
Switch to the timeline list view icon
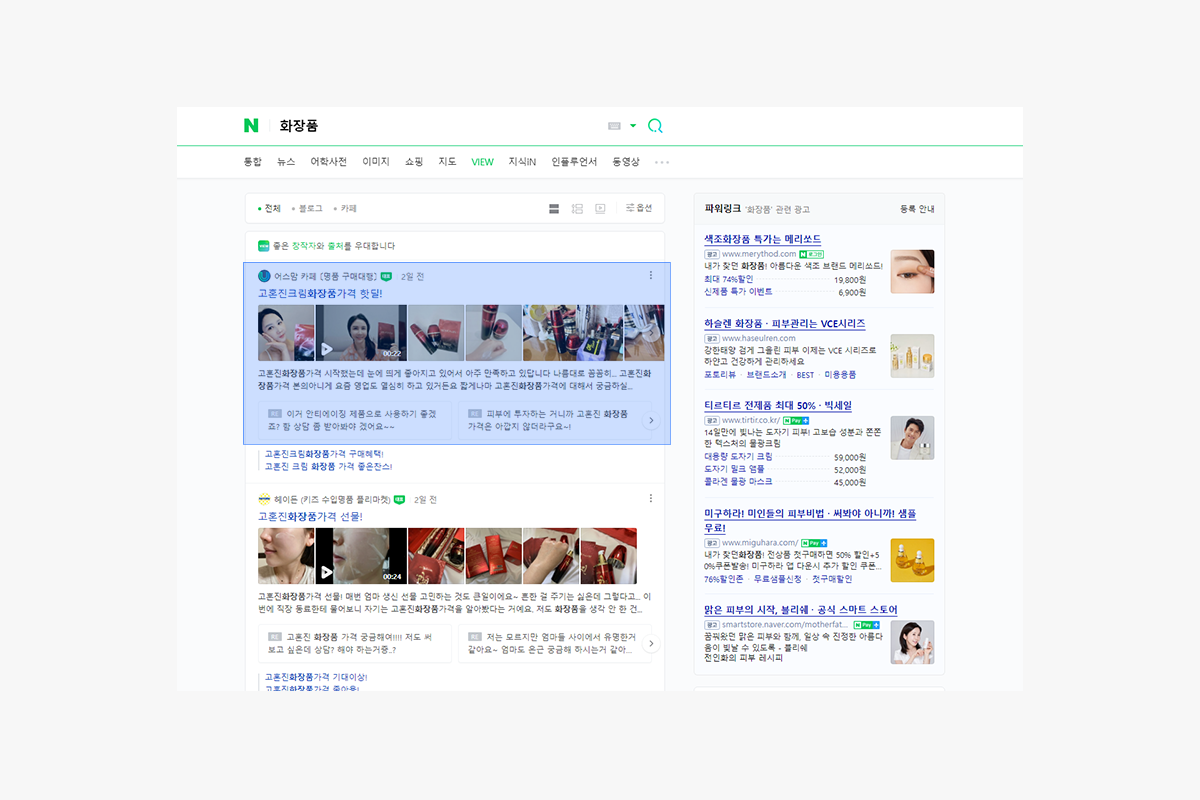click(x=577, y=209)
